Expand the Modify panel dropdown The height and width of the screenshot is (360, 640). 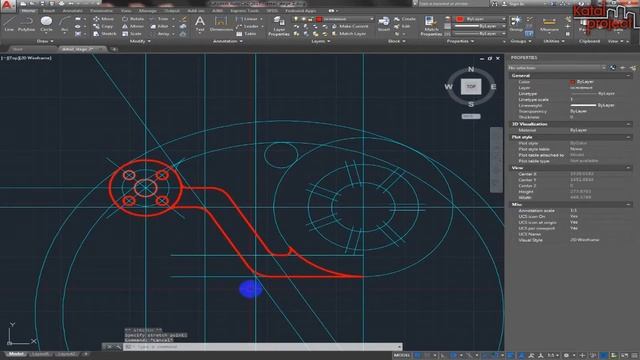tap(140, 41)
